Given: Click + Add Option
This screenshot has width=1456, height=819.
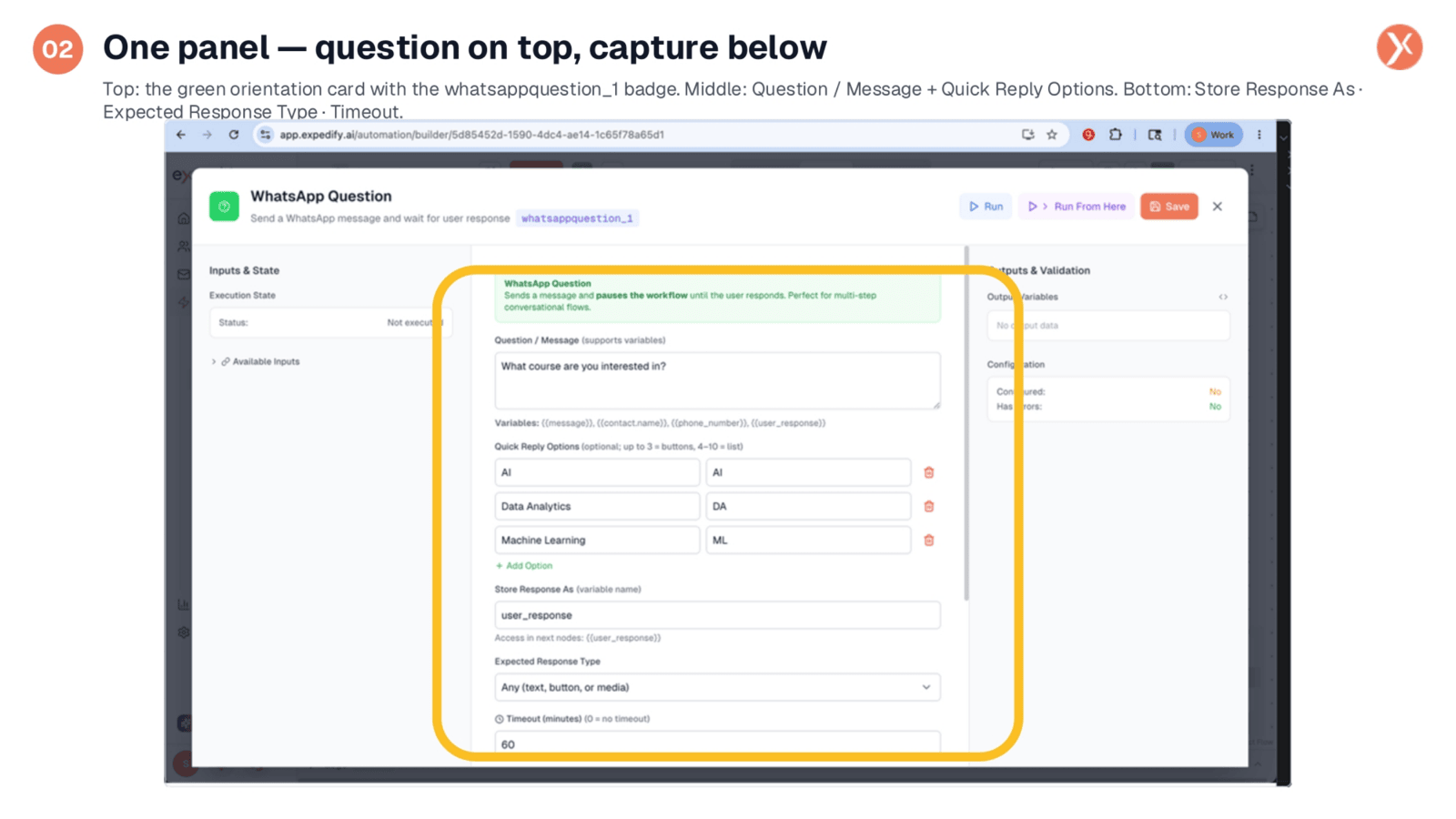Looking at the screenshot, I should (x=524, y=566).
